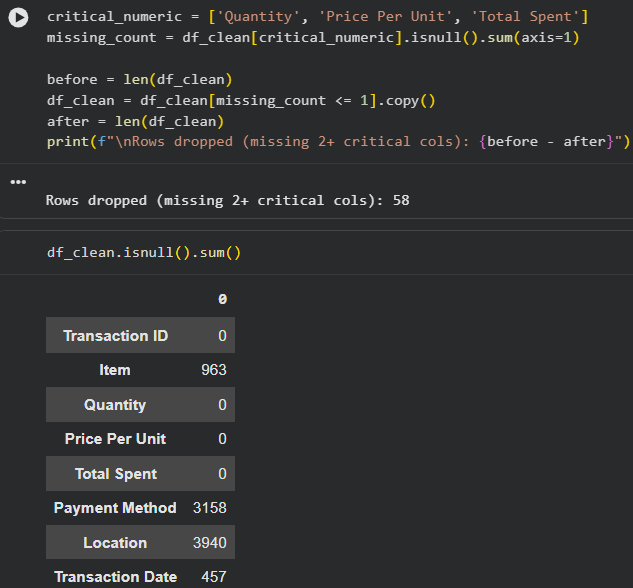Click the Location null count value 3940
Screen dimensions: 633x588
(x=209, y=543)
